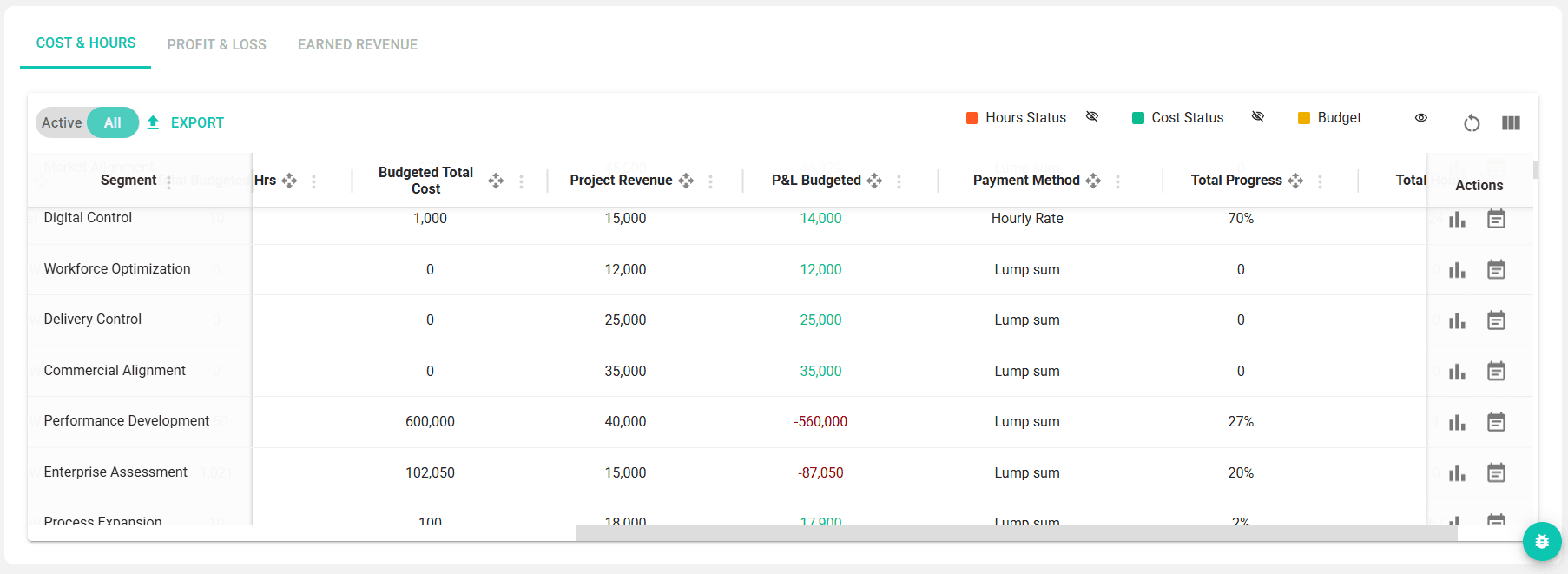Click the horizontal scrollbar of the table
1568x574 pixels.
pyautogui.click(x=1016, y=533)
